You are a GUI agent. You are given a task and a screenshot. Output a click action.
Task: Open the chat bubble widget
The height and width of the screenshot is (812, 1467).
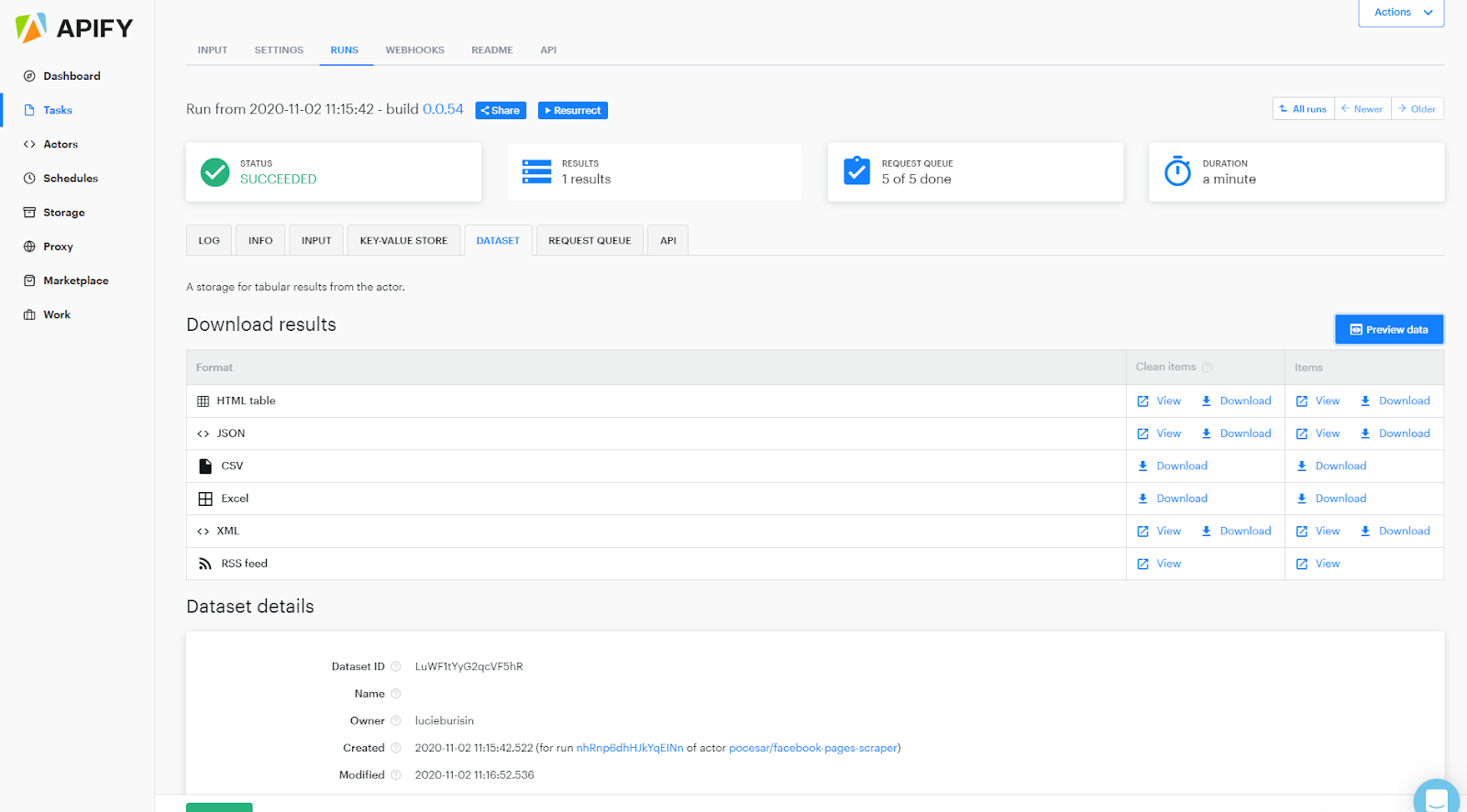pyautogui.click(x=1437, y=799)
